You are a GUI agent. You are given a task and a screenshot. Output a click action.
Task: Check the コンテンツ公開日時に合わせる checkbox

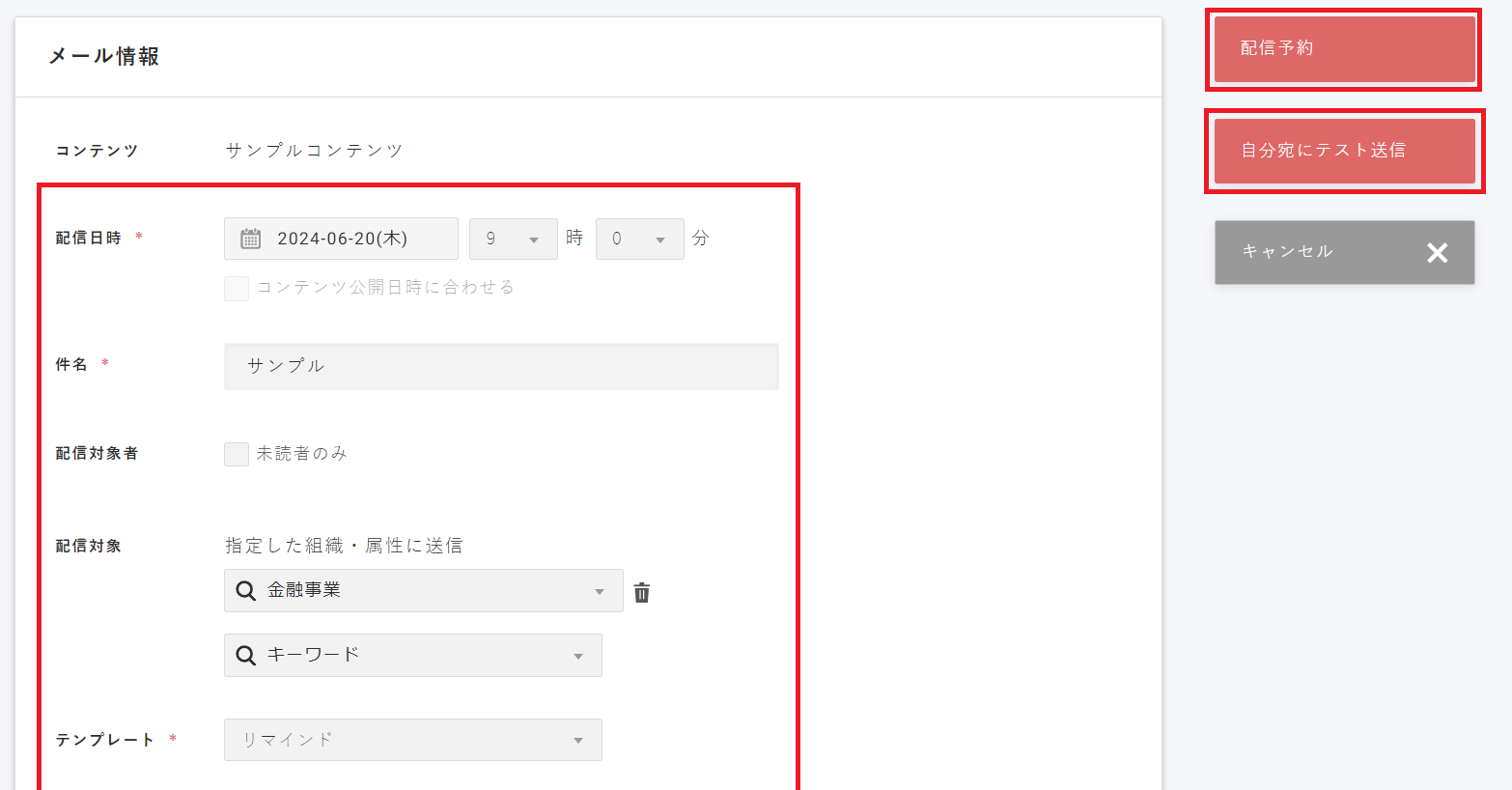(237, 288)
